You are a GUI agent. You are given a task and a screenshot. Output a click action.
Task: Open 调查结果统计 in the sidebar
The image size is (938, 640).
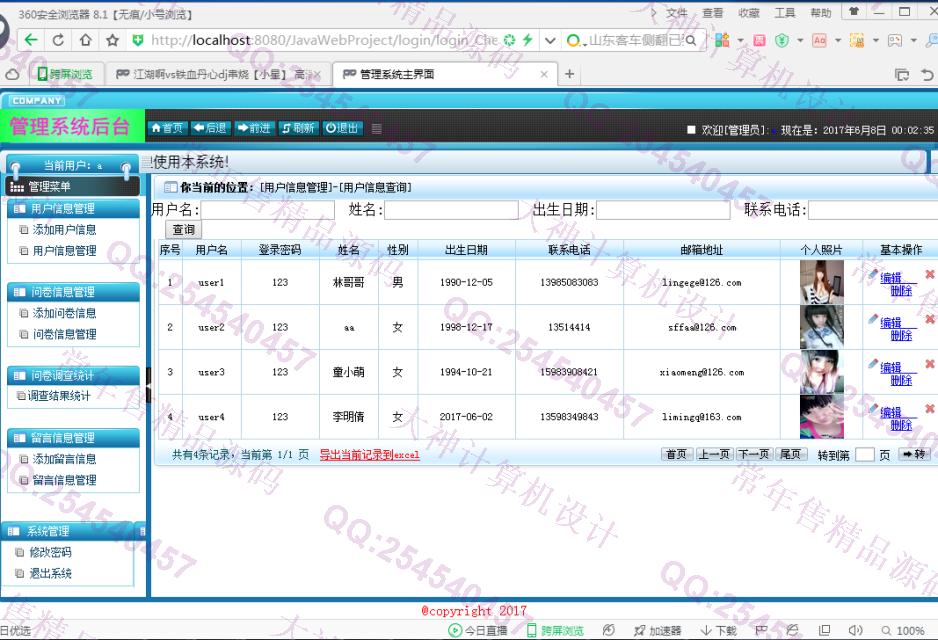coord(59,395)
